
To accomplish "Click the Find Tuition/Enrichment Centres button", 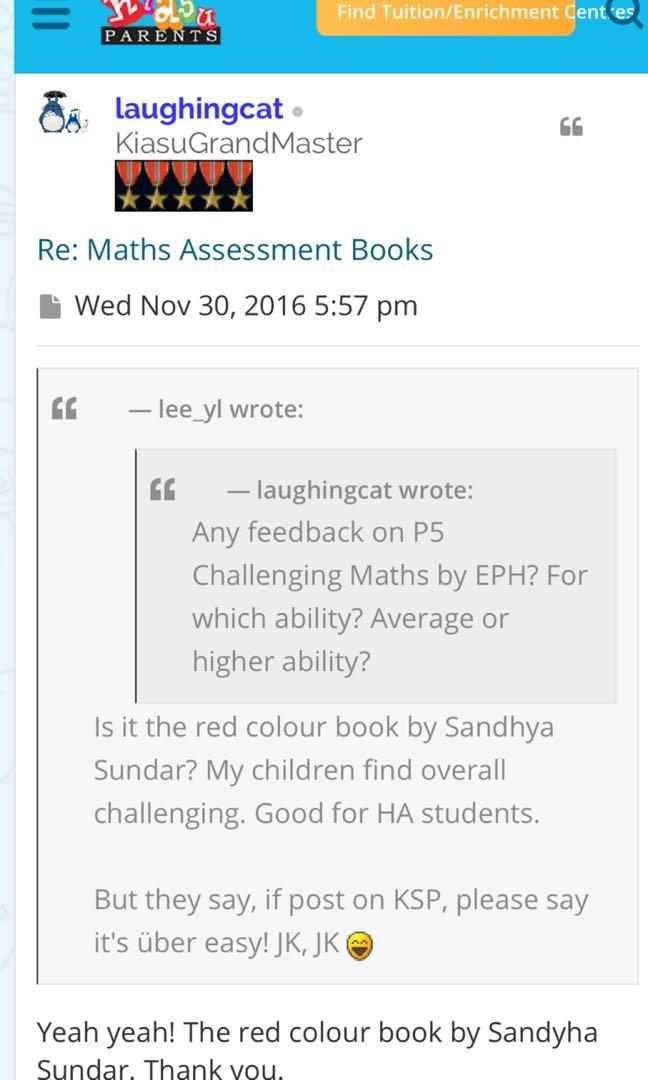I will [x=444, y=14].
